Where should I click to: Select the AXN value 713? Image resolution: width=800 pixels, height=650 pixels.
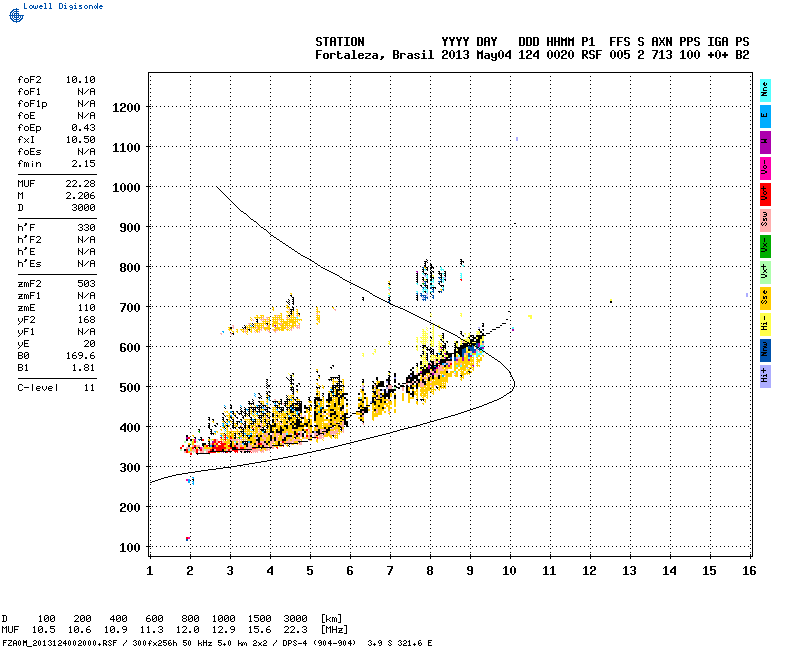coord(662,55)
